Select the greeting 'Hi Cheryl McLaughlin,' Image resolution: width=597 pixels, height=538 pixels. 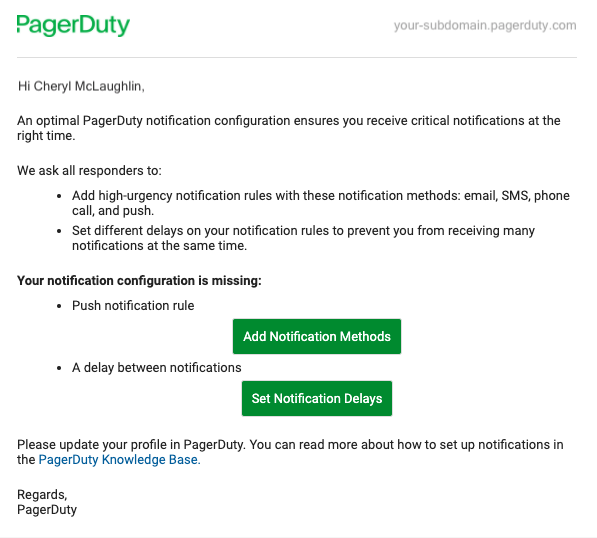81,86
